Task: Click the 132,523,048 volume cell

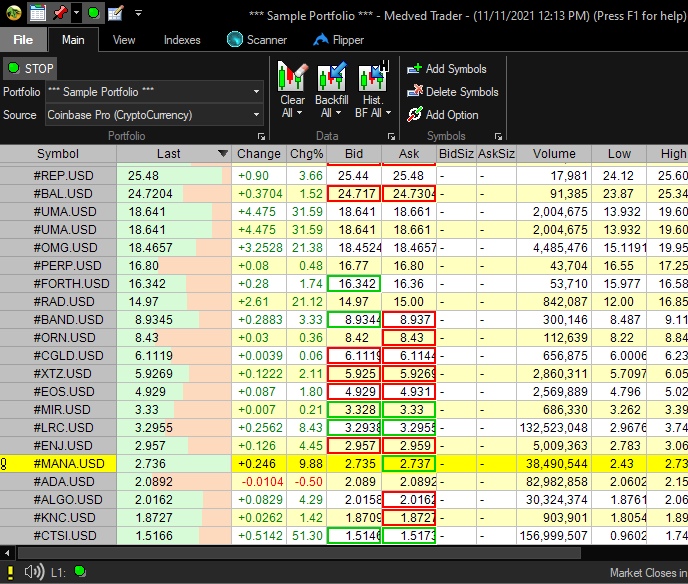Action: click(554, 427)
